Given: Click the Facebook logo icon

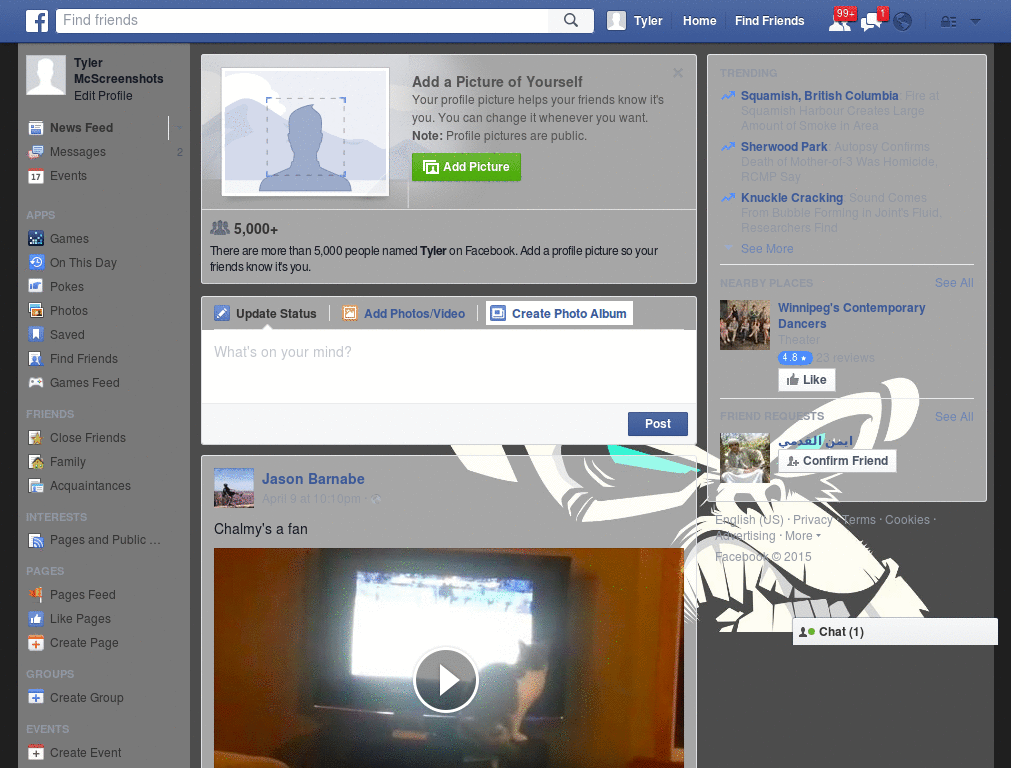Looking at the screenshot, I should 37,21.
